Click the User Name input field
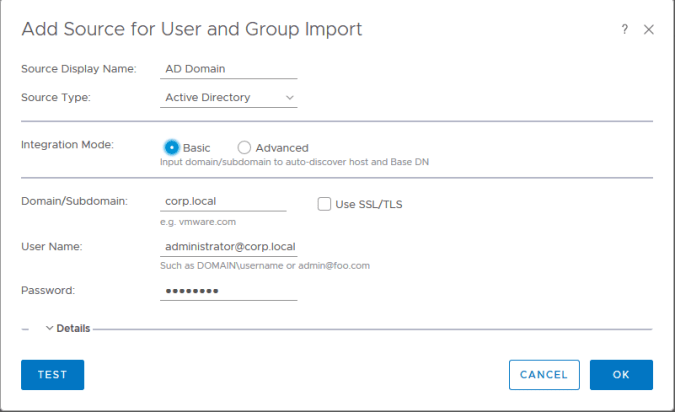Screen dimensions: 675x412 click(229, 247)
